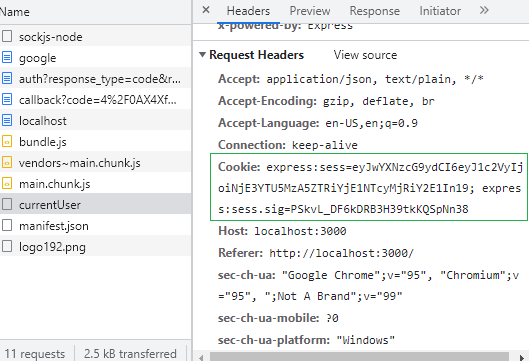Click the document icon beside callback request
The width and height of the screenshot is (529, 361).
tap(7, 99)
